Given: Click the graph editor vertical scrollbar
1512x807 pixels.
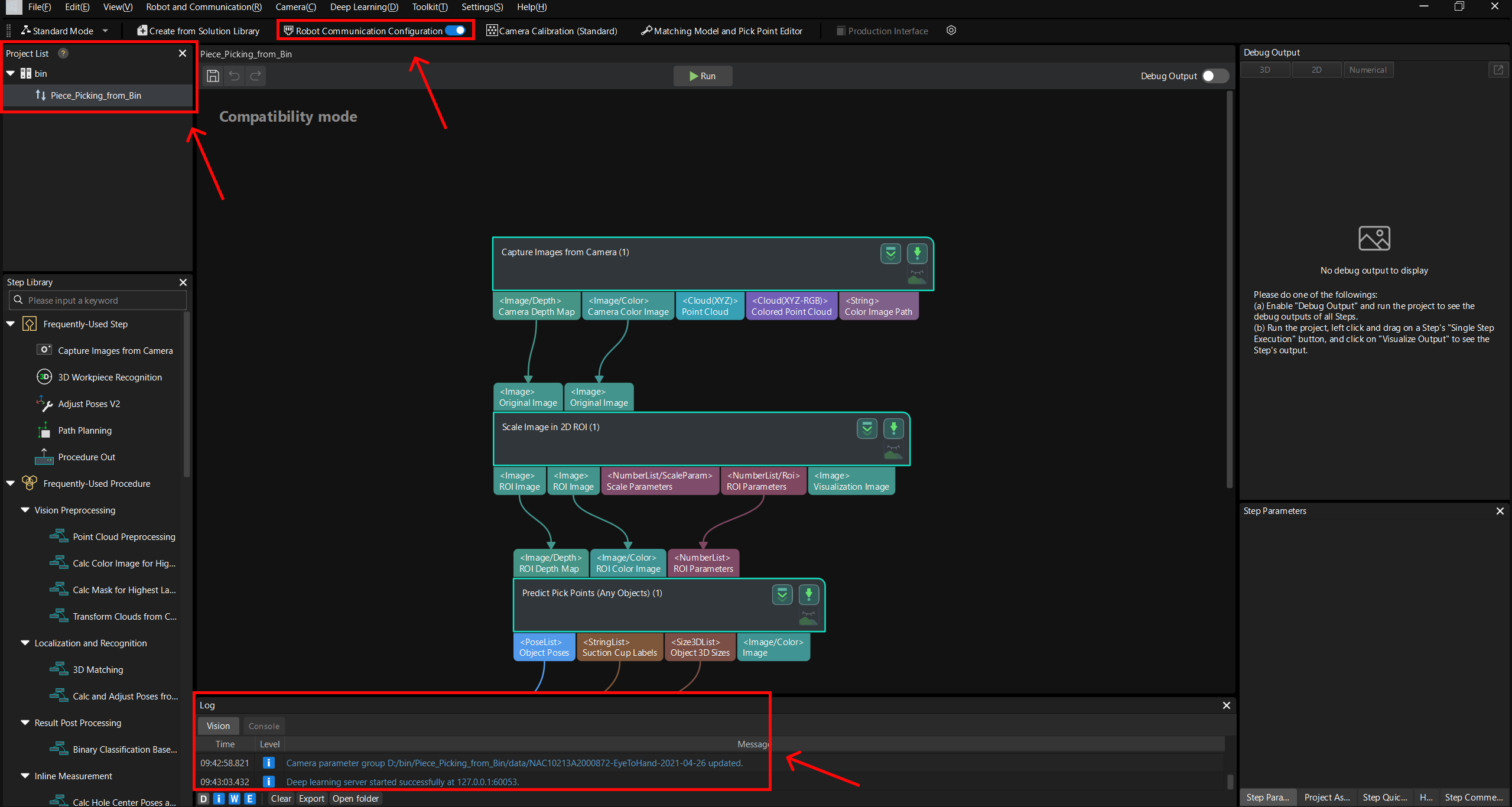Looking at the screenshot, I should click(x=1230, y=289).
